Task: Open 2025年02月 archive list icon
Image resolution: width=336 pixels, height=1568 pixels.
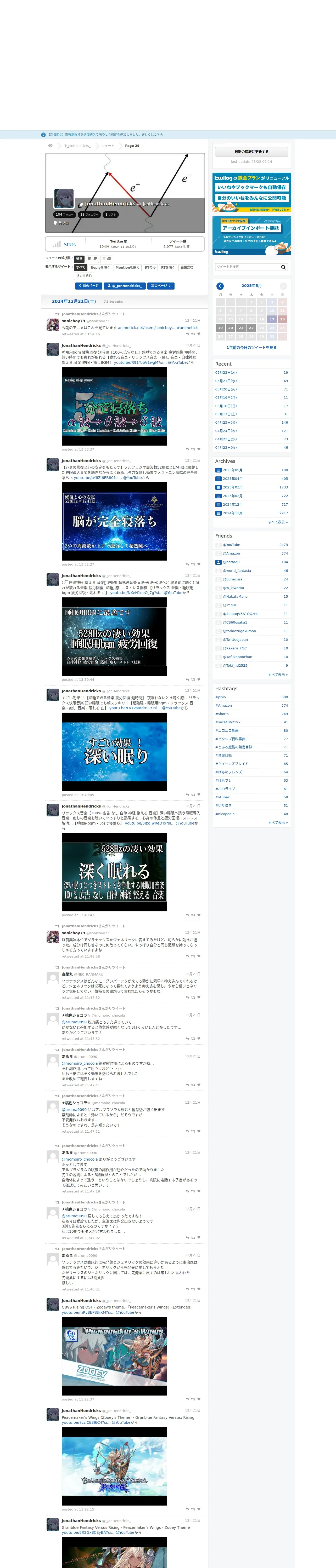Action: coord(218,495)
